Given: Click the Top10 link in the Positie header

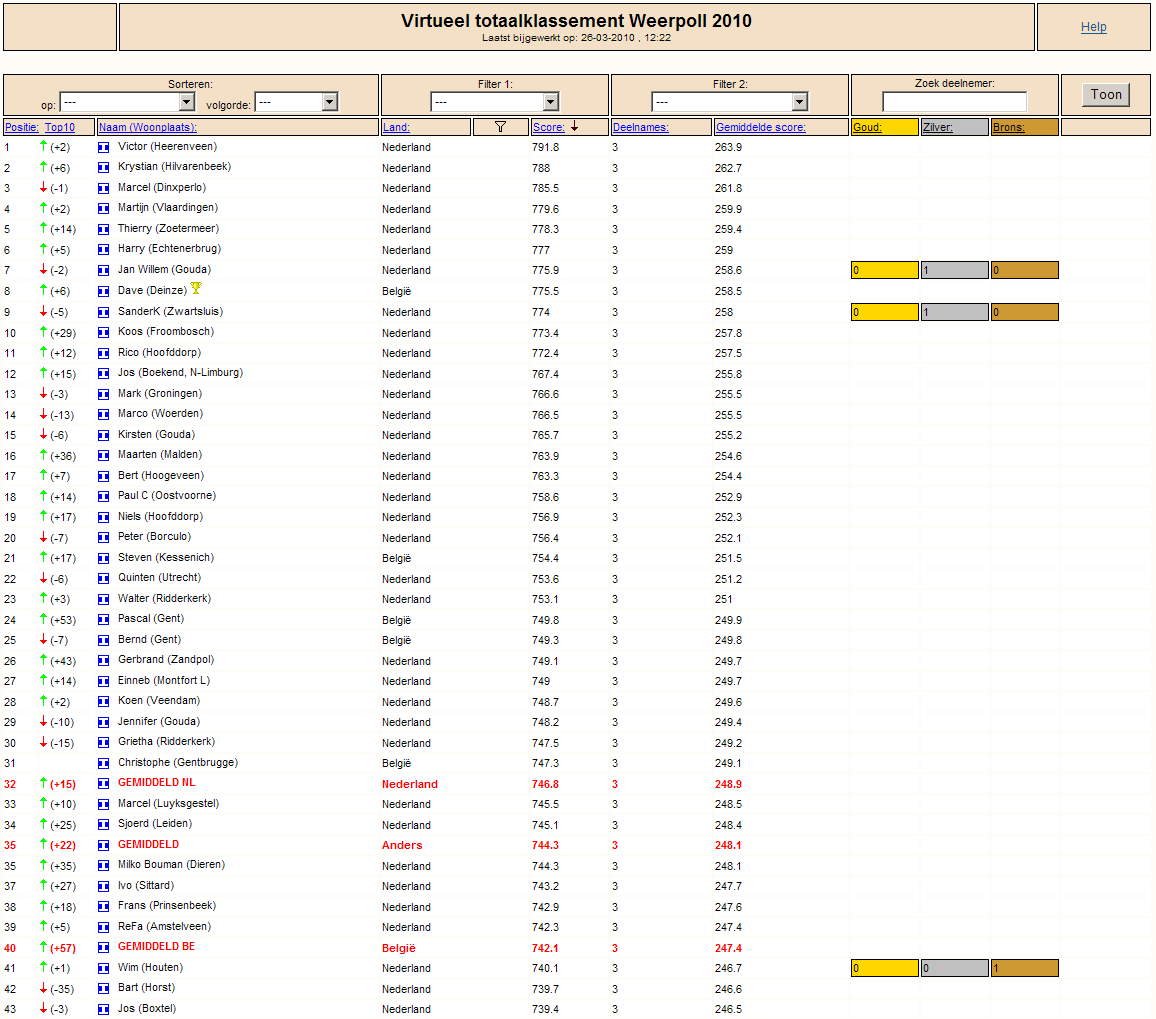Looking at the screenshot, I should pyautogui.click(x=60, y=128).
